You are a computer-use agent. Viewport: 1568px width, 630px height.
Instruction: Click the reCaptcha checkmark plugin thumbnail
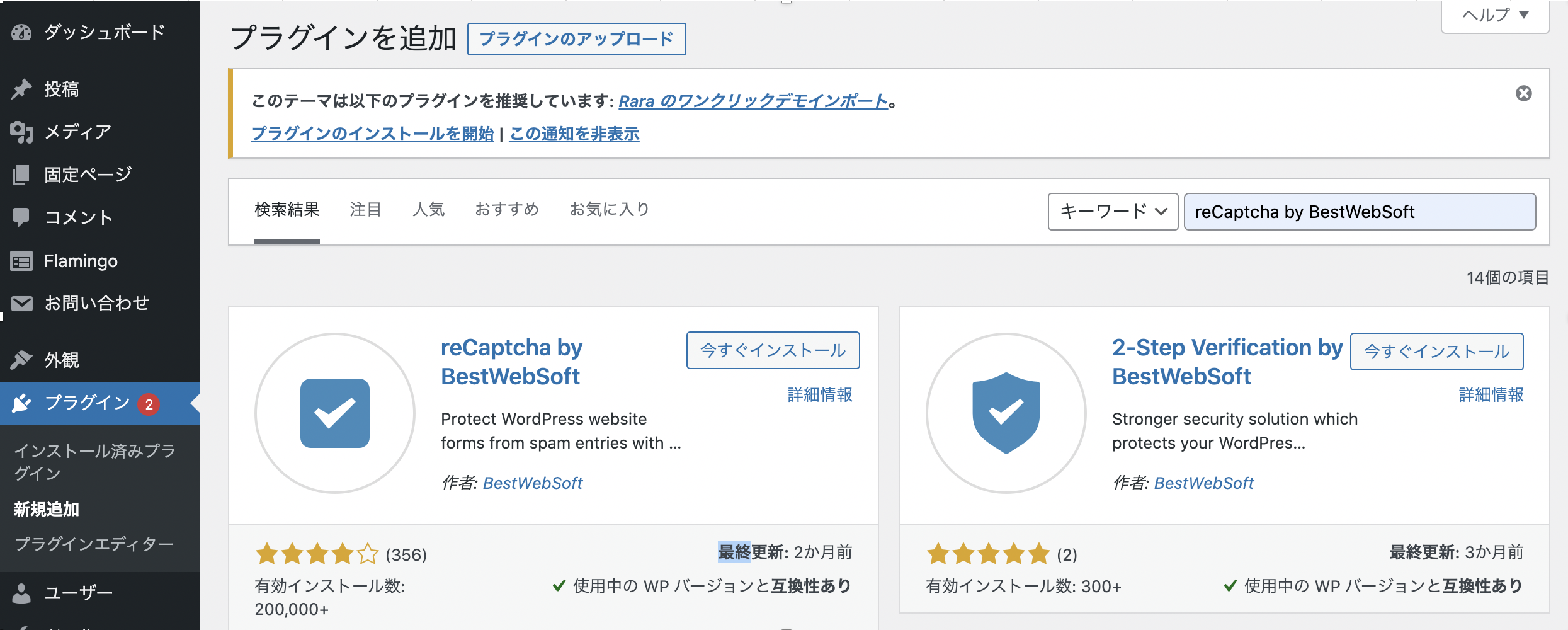pos(335,413)
